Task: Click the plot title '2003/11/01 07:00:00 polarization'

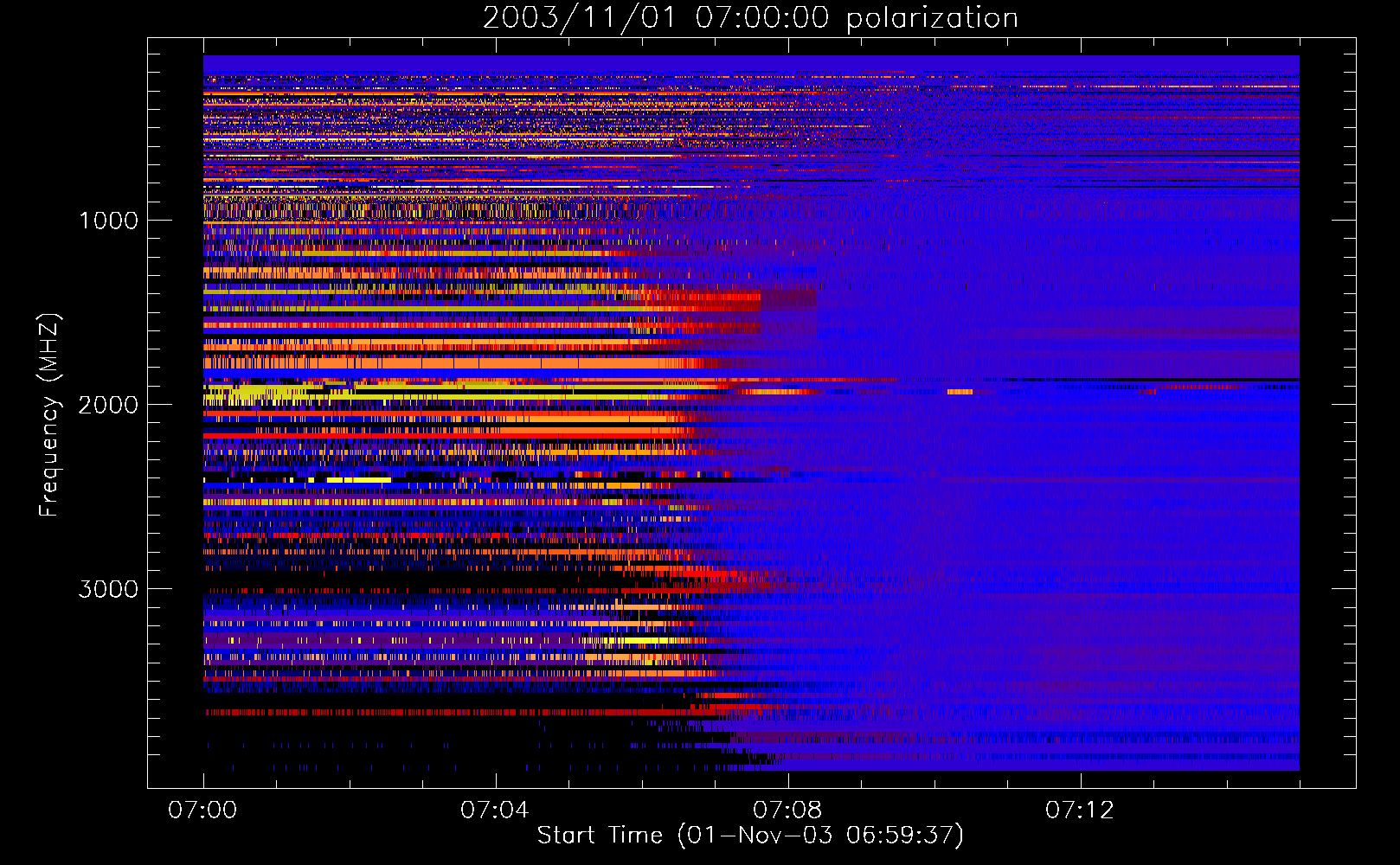Action: tap(750, 17)
